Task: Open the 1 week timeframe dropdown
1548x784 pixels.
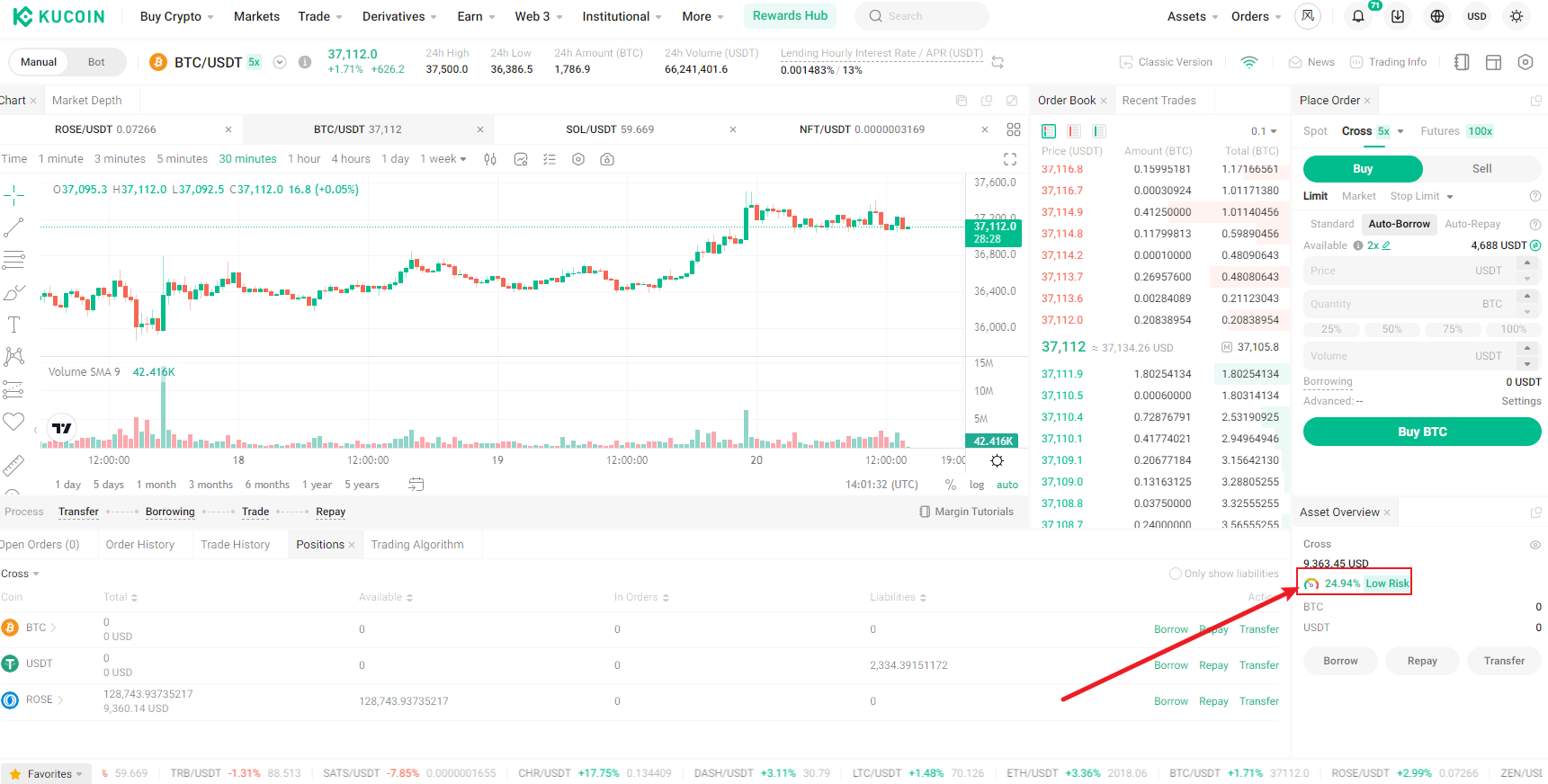Action: point(443,159)
